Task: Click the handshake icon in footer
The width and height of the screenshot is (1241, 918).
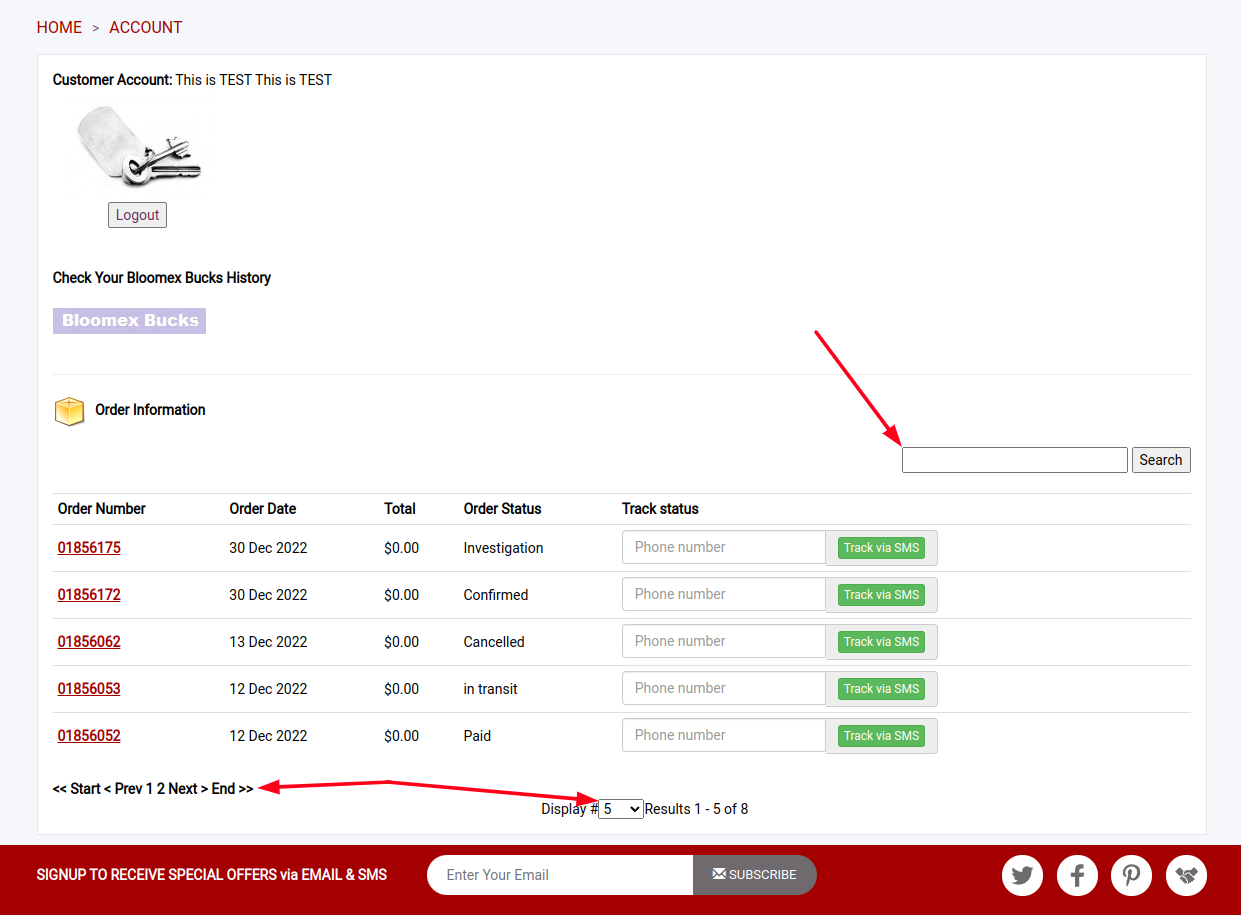Action: click(1186, 875)
